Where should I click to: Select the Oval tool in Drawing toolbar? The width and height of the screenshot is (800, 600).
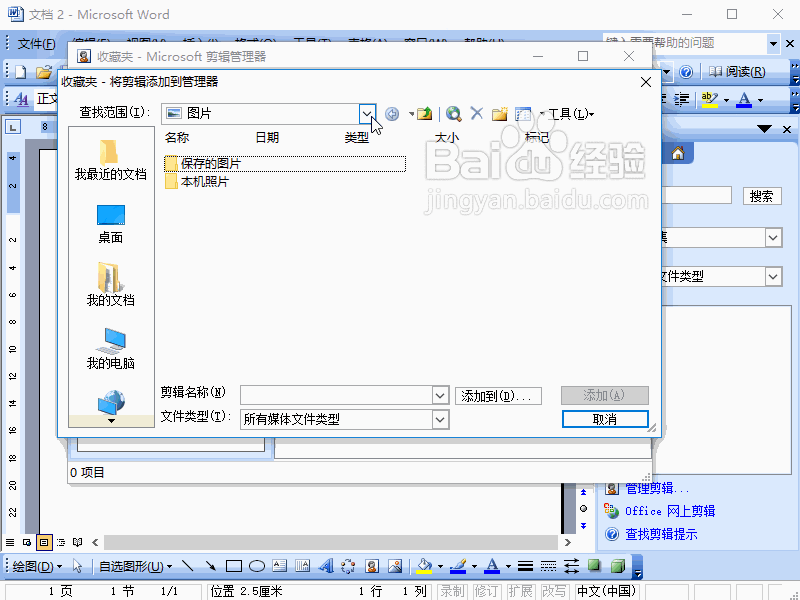(x=257, y=566)
